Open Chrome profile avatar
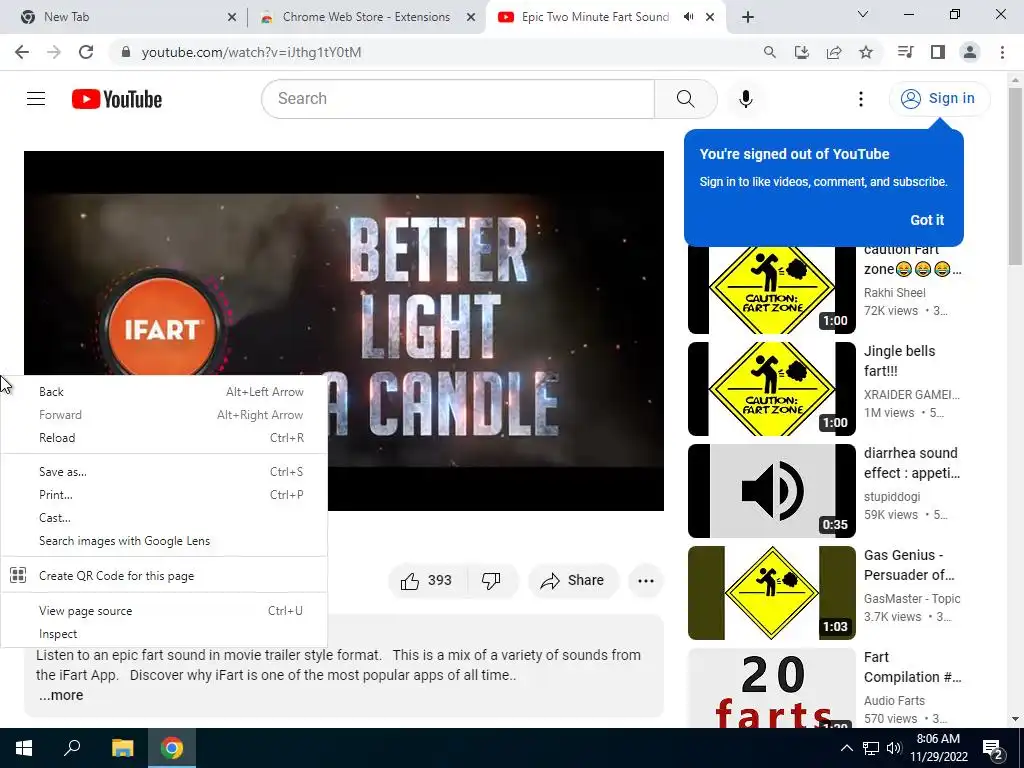 pyautogui.click(x=970, y=52)
